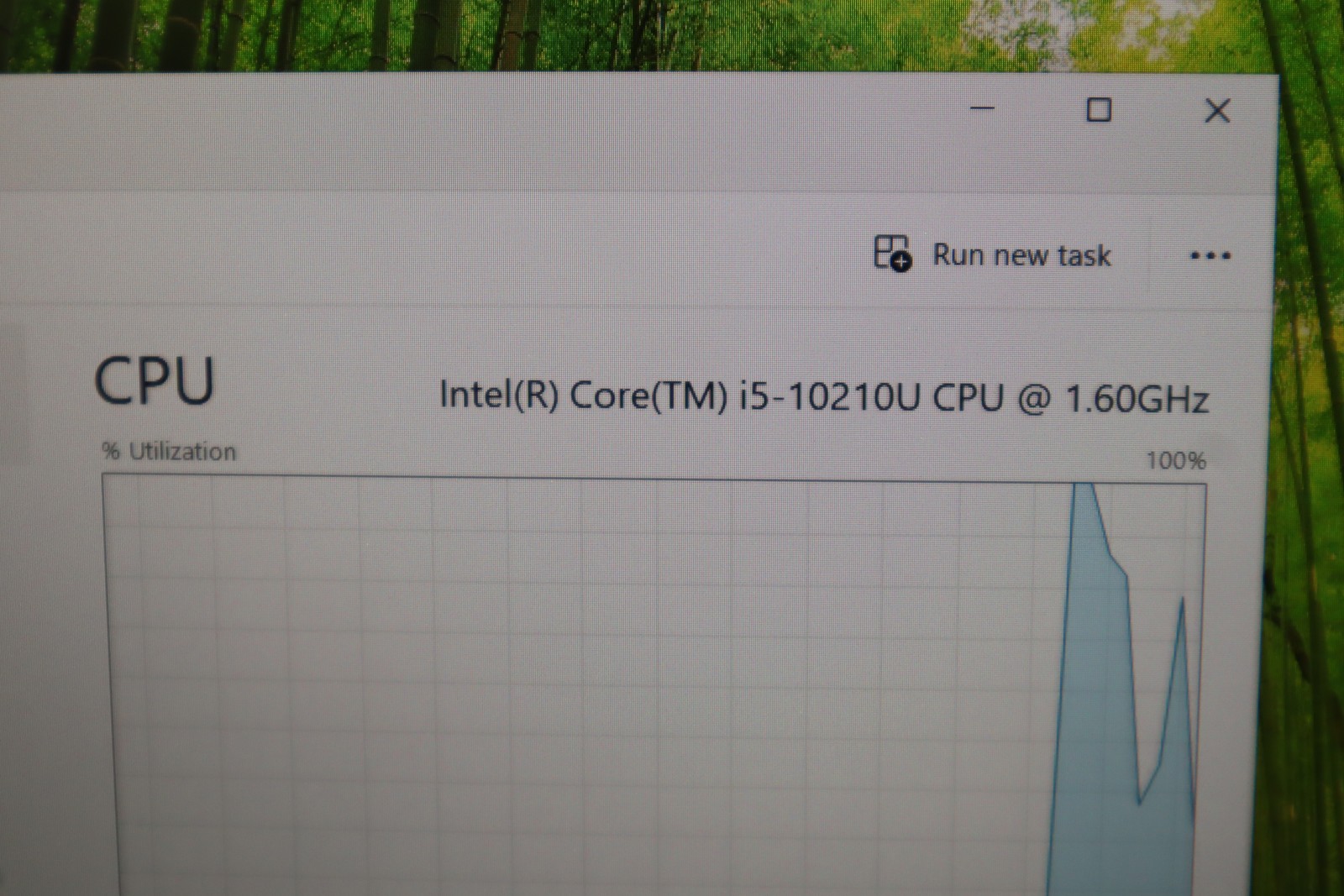Click the % Utilization label
1344x896 pixels.
click(169, 452)
